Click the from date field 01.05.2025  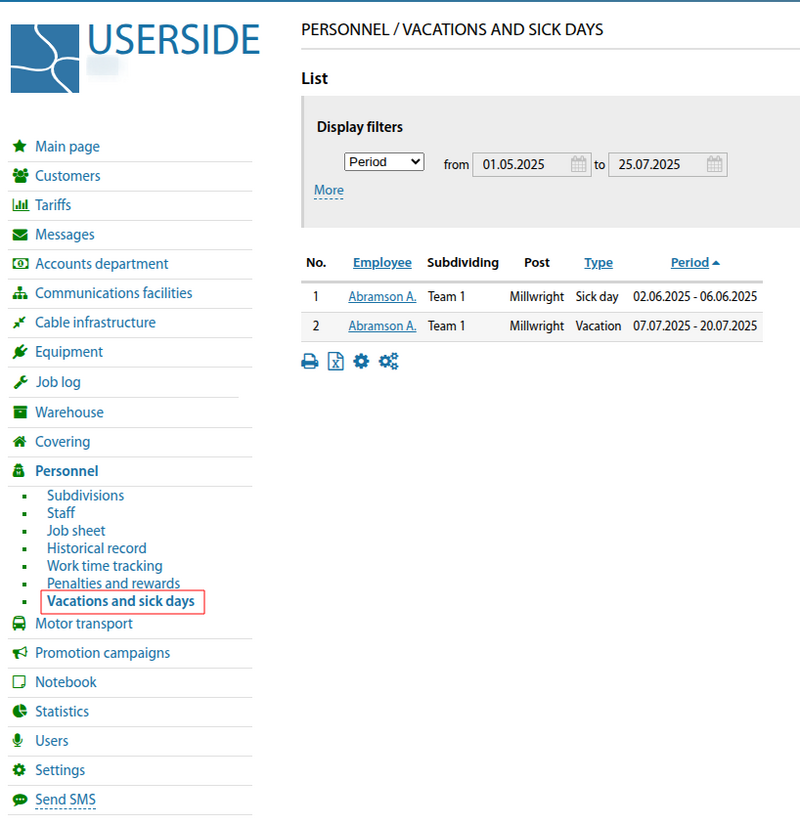pyautogui.click(x=518, y=165)
